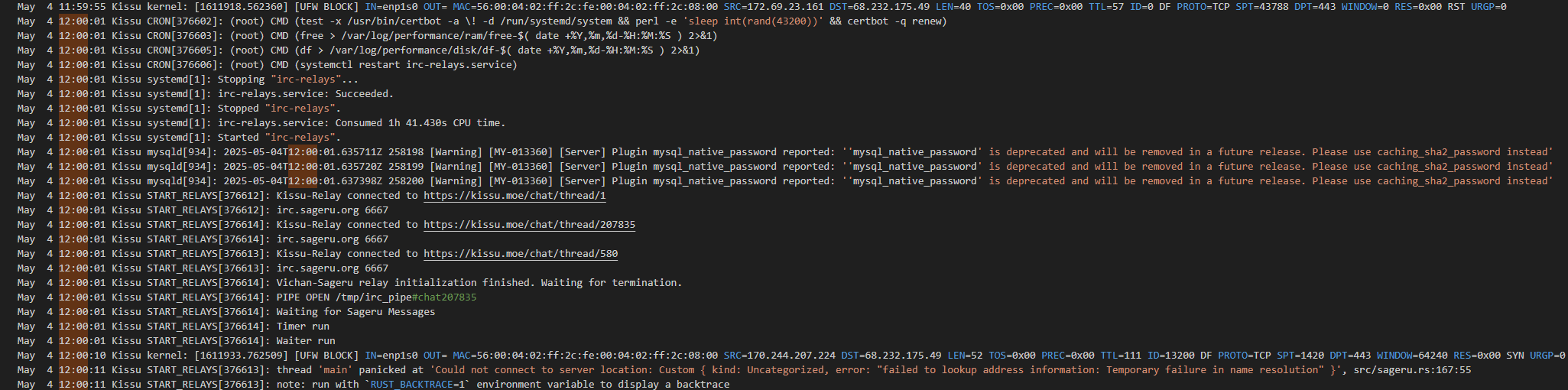The width and height of the screenshot is (1568, 390).
Task: Click the first mysql_native_password warning line
Action: (785, 152)
